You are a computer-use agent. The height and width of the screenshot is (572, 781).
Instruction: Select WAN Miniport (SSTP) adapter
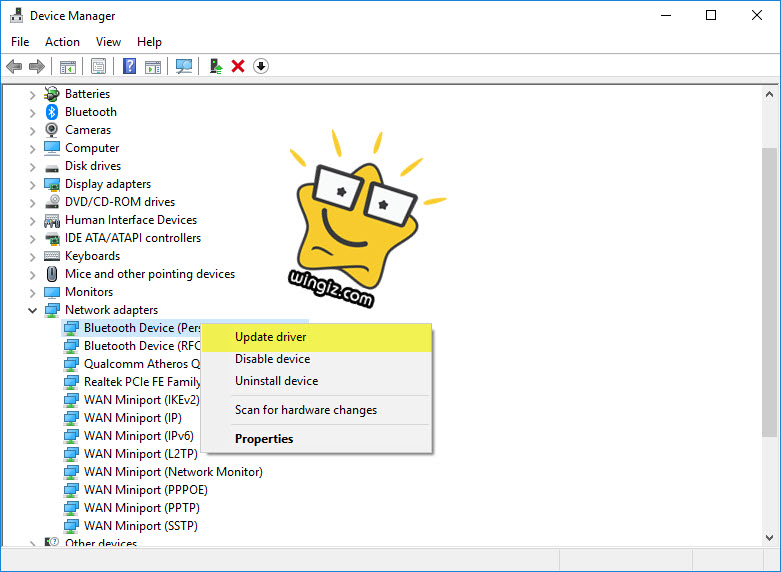click(x=140, y=526)
